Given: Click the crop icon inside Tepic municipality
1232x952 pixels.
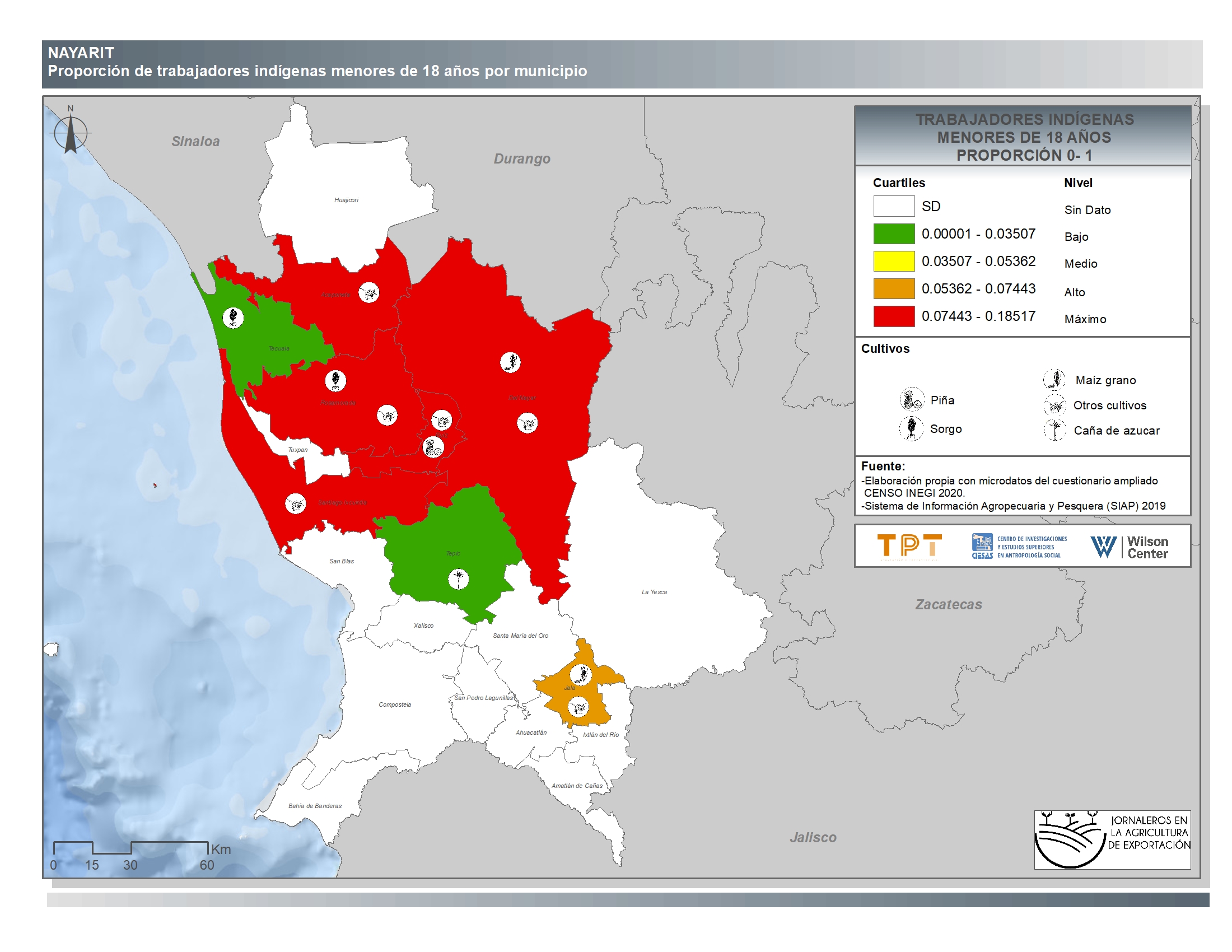Looking at the screenshot, I should 458,578.
